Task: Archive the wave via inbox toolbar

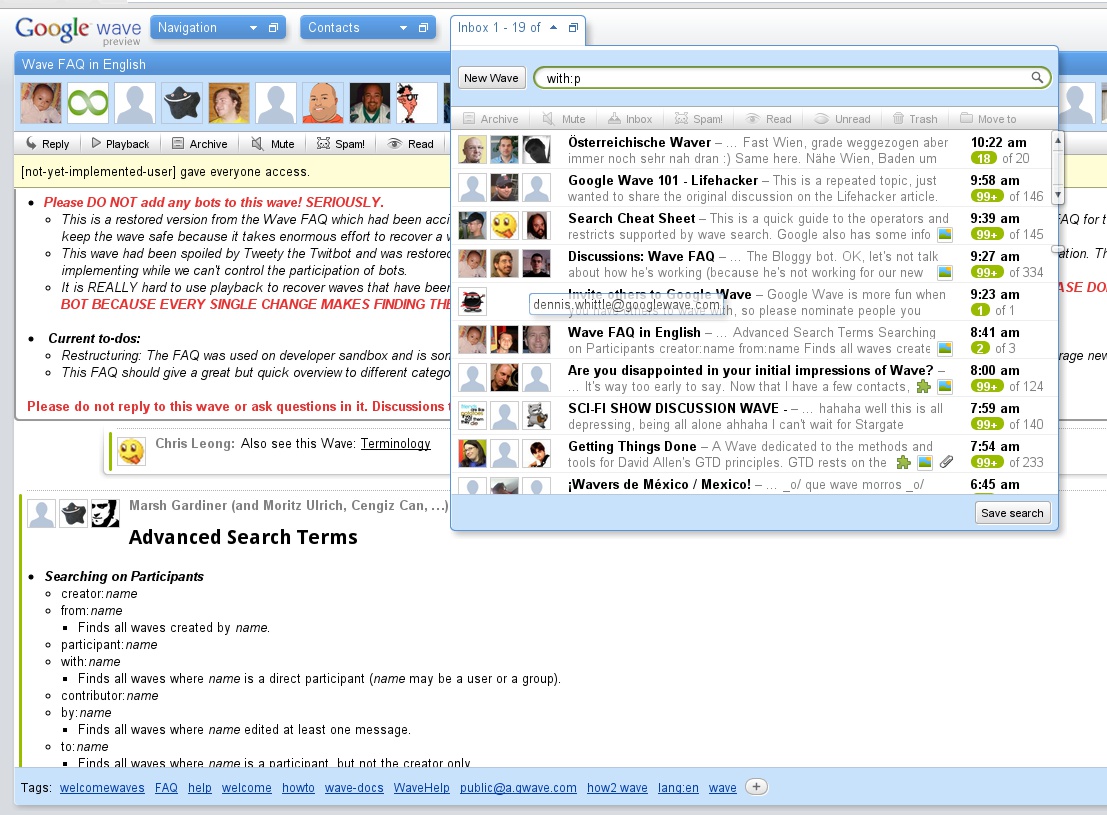Action: coord(491,119)
